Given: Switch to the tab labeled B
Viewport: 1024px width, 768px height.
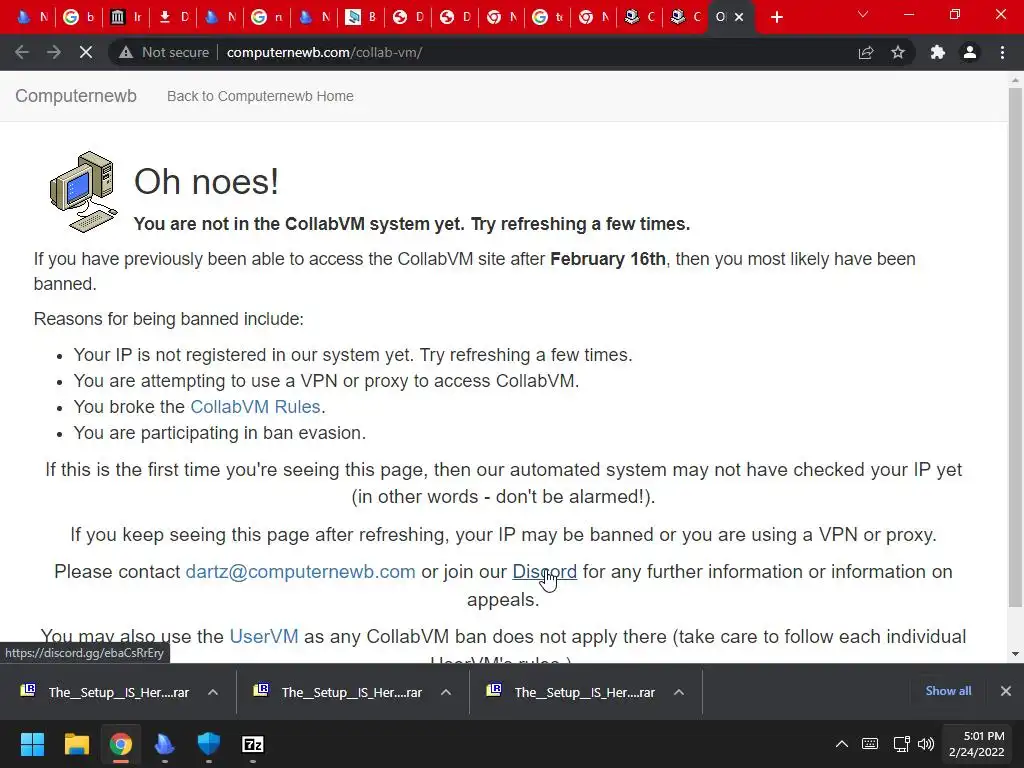Looking at the screenshot, I should [361, 17].
